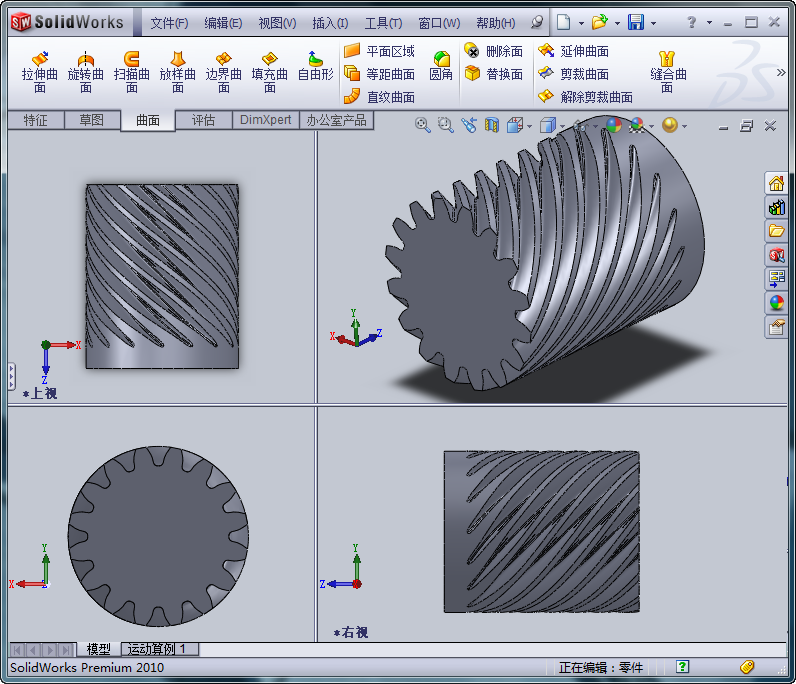
Task: Click the Previous View icon
Action: tap(469, 125)
